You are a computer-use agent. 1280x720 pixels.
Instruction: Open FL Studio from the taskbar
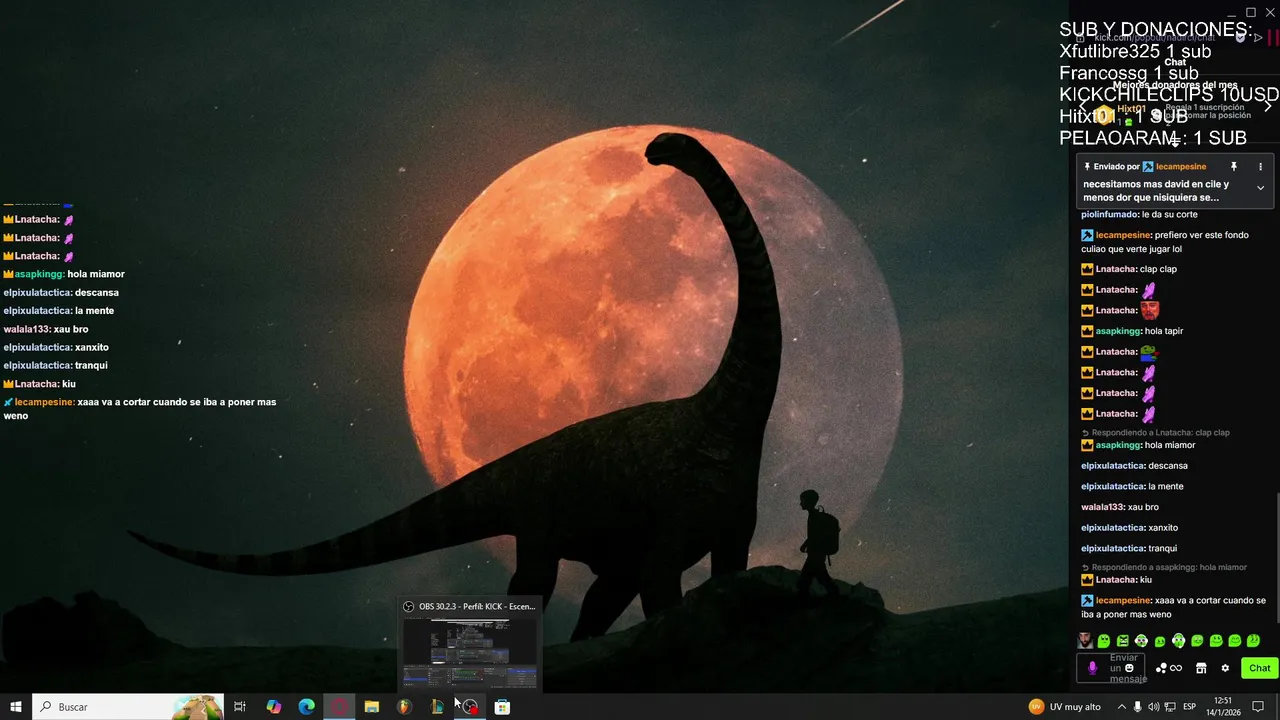pyautogui.click(x=404, y=707)
